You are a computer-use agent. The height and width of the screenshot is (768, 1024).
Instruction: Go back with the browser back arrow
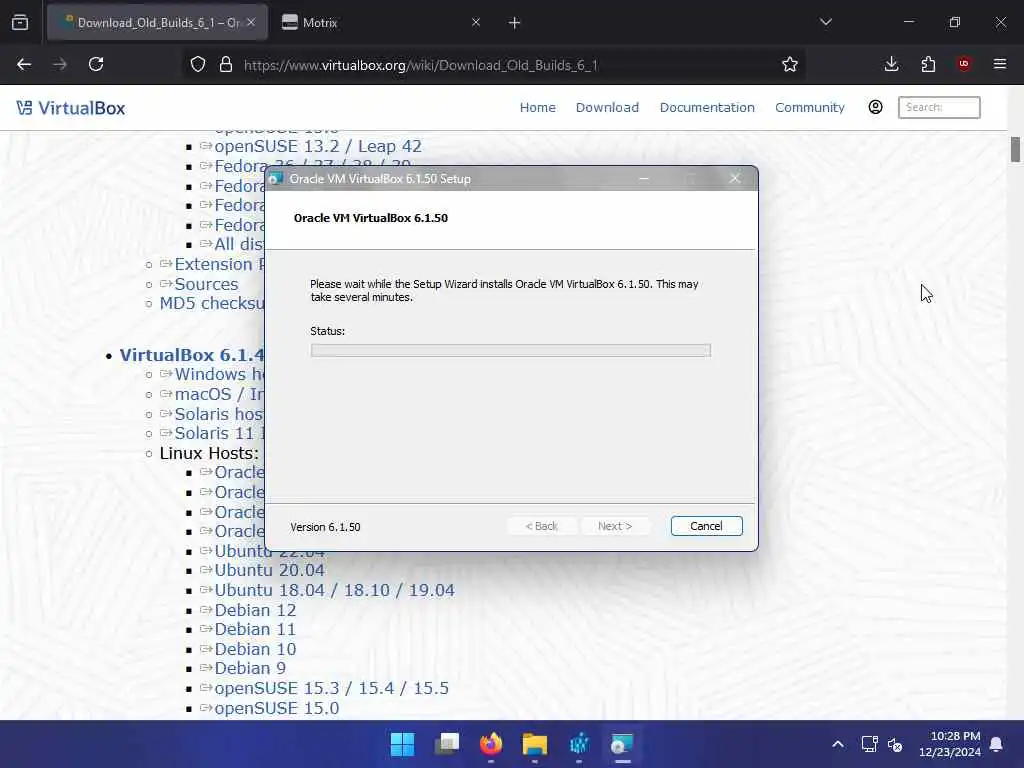(24, 64)
